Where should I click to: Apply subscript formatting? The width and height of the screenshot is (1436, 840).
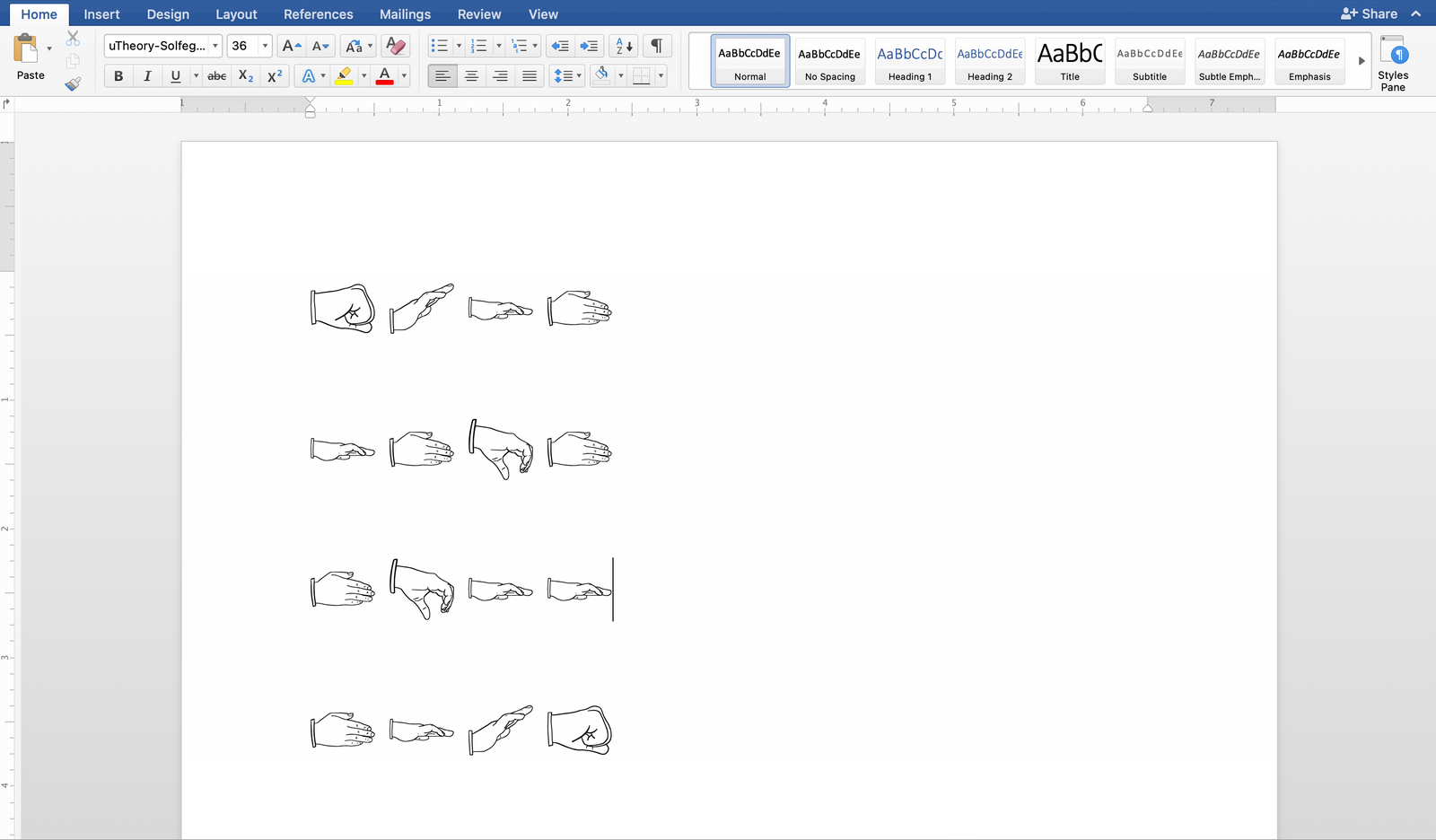(x=246, y=76)
